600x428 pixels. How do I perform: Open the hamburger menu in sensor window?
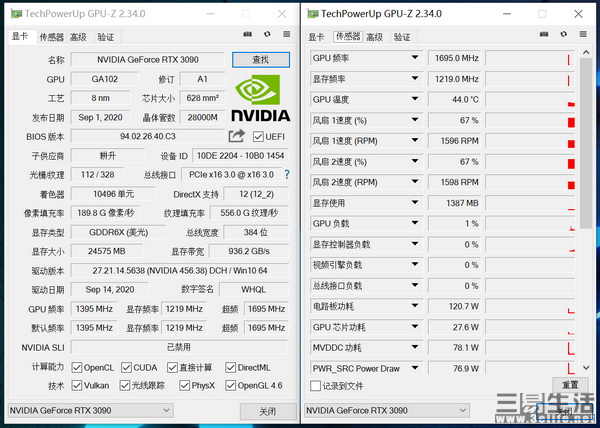[583, 34]
